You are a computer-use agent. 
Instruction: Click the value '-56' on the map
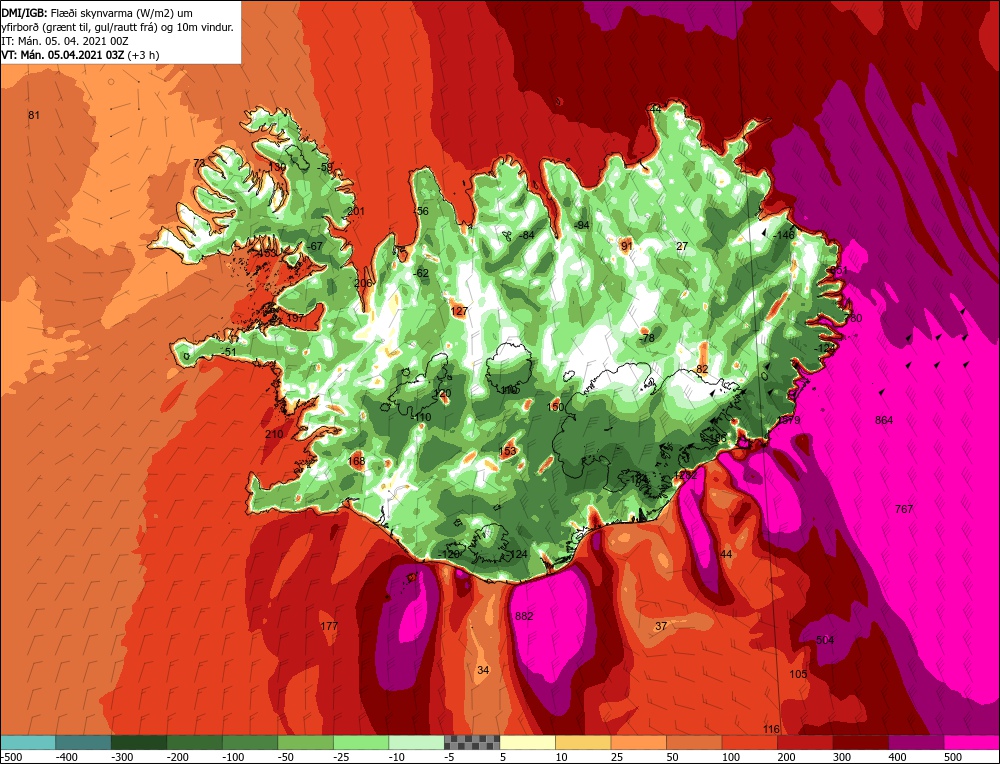[421, 211]
